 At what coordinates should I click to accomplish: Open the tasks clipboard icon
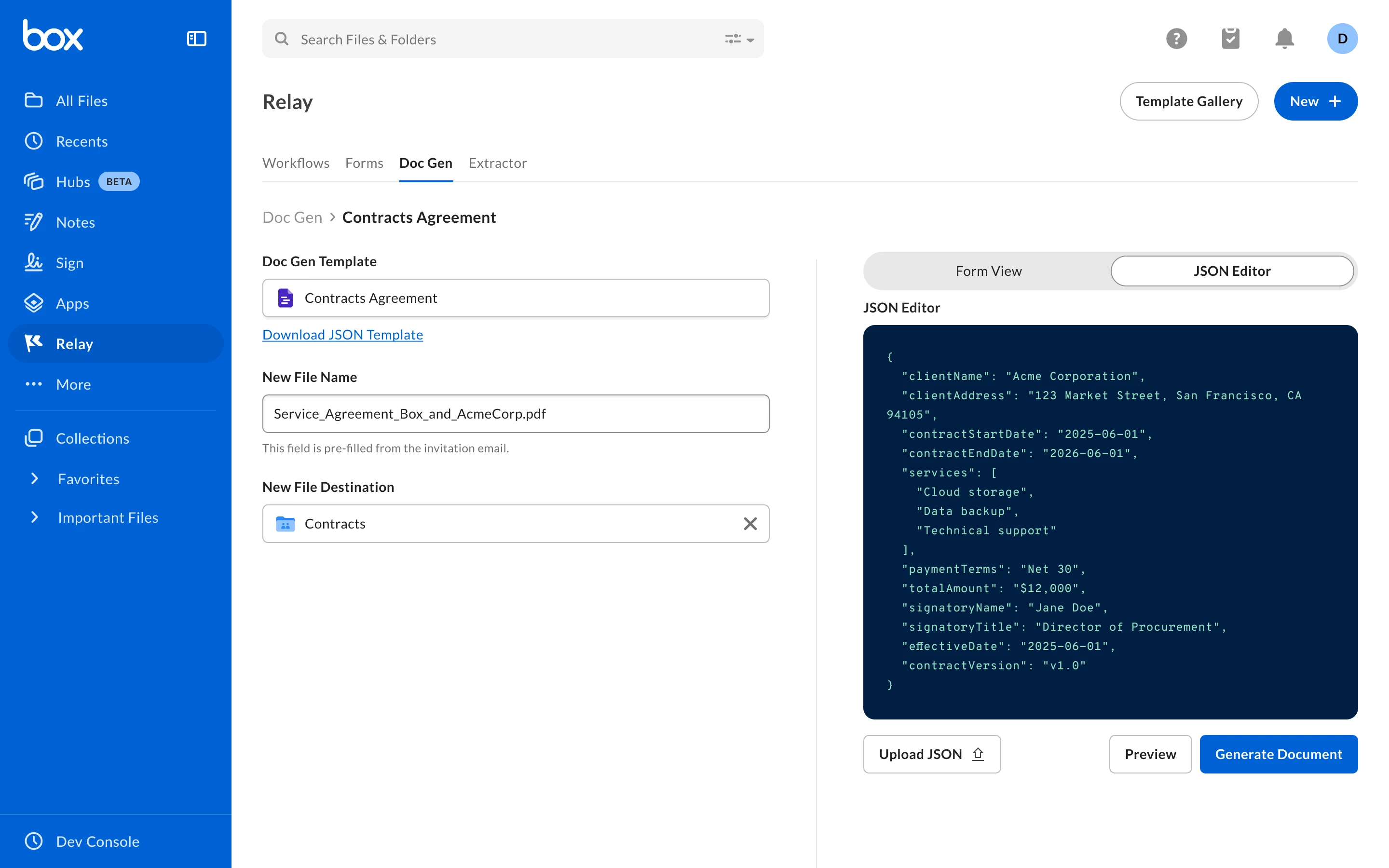[1230, 39]
